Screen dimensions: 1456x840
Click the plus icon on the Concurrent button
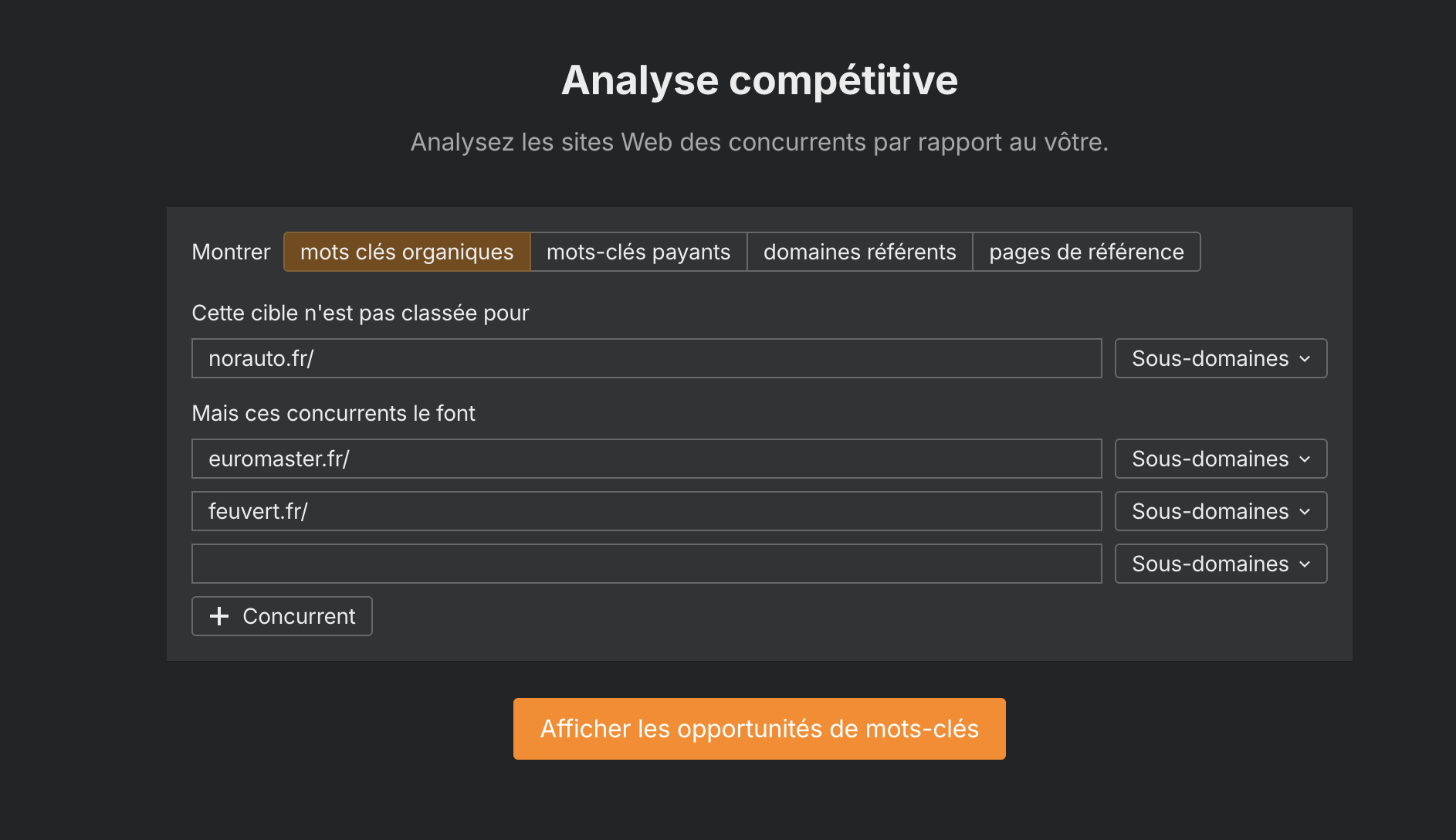219,616
